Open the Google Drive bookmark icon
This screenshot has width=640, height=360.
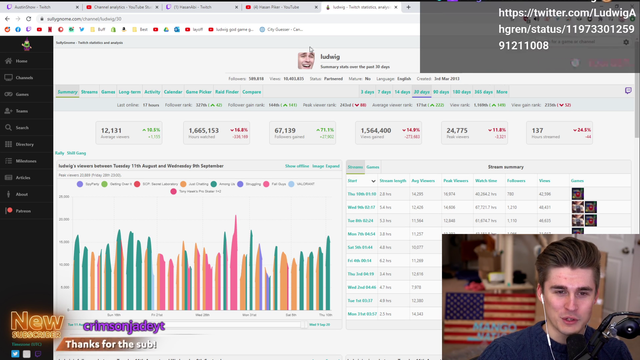click(x=166, y=29)
